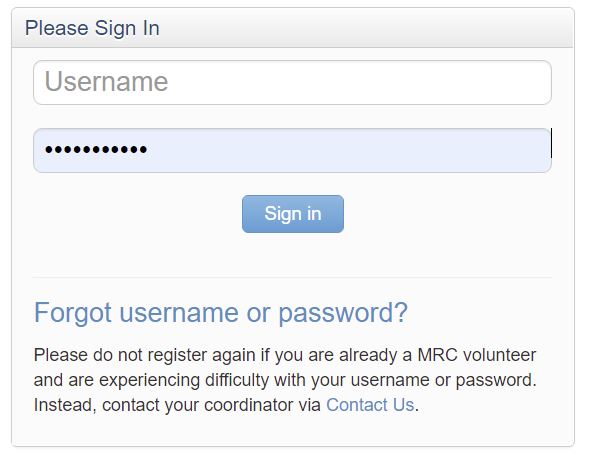
Task: Click the horizontal divider below Sign in
Action: click(292, 277)
